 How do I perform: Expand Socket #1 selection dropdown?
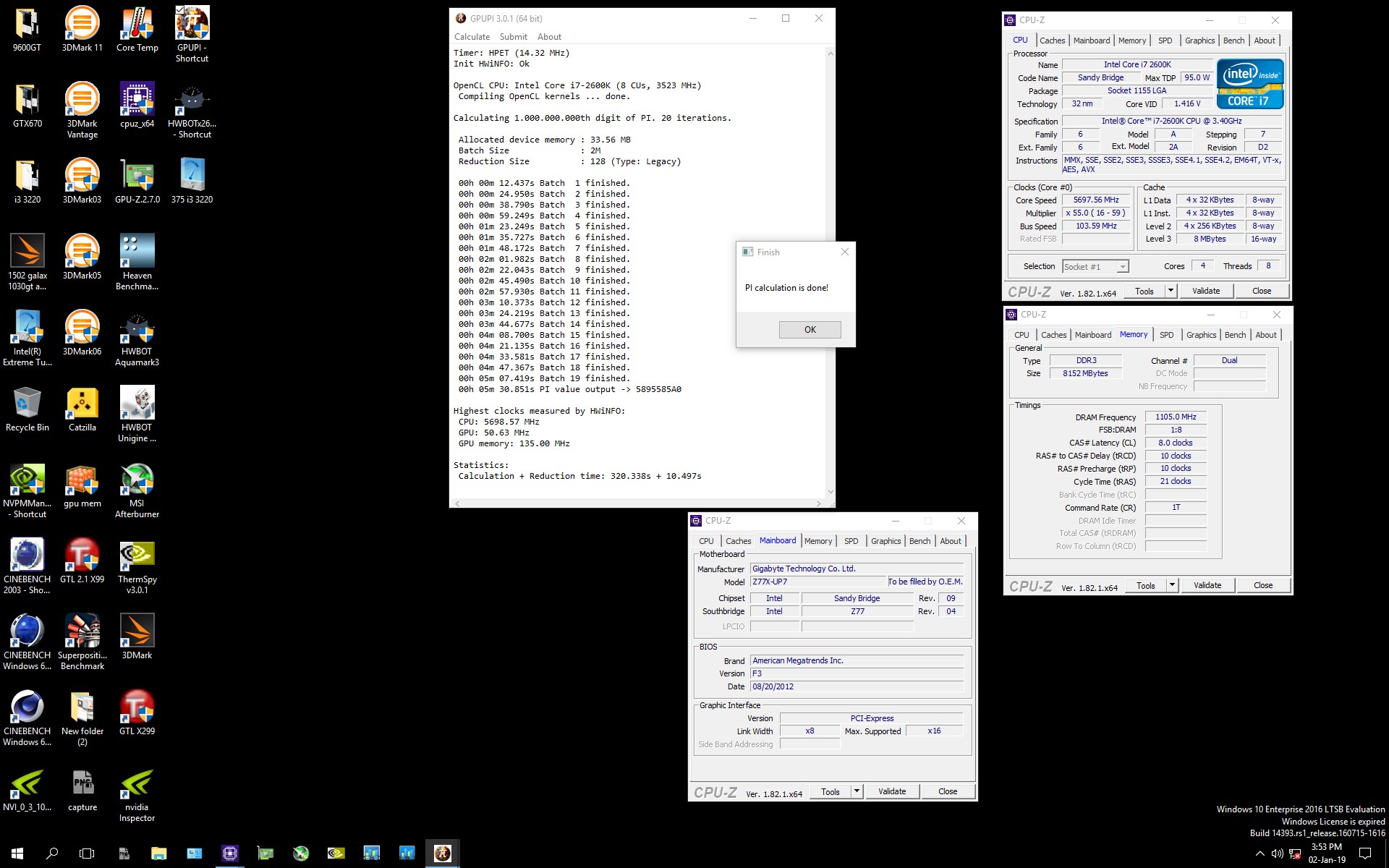tap(1122, 267)
